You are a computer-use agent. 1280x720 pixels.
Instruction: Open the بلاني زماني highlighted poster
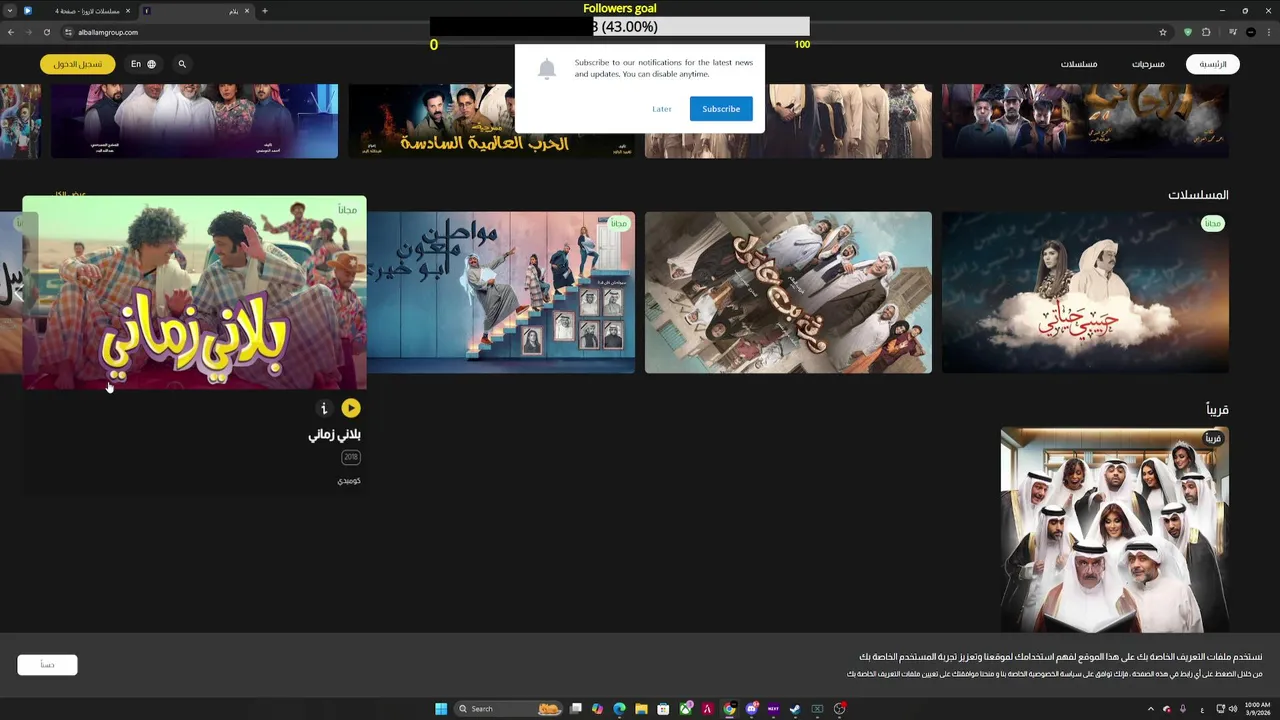tap(194, 292)
